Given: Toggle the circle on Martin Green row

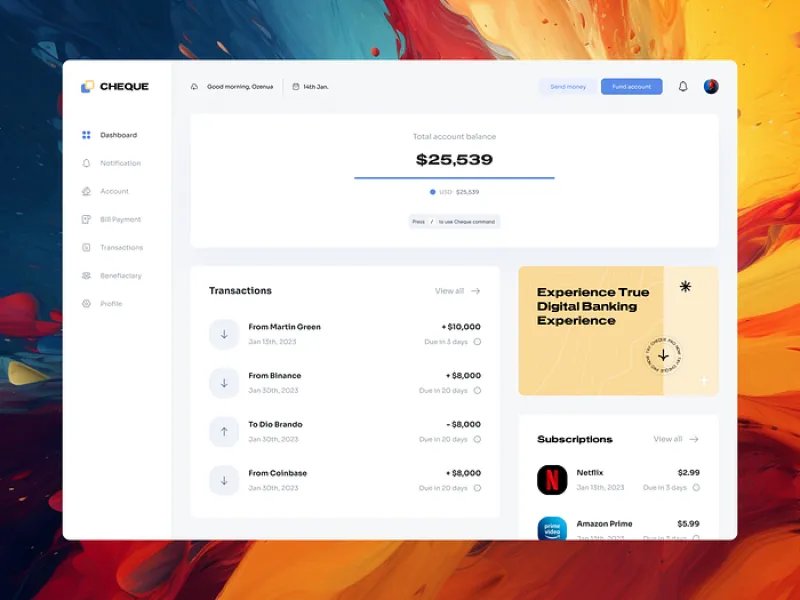Looking at the screenshot, I should 477,342.
